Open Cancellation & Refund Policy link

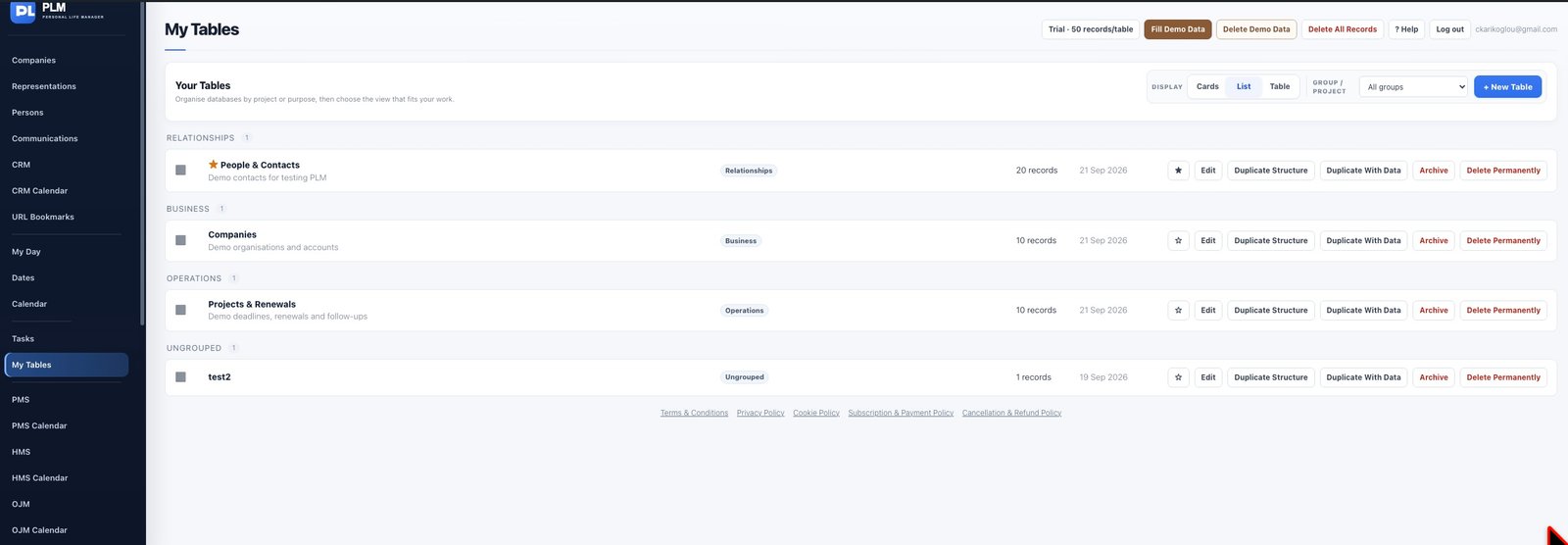click(1011, 413)
